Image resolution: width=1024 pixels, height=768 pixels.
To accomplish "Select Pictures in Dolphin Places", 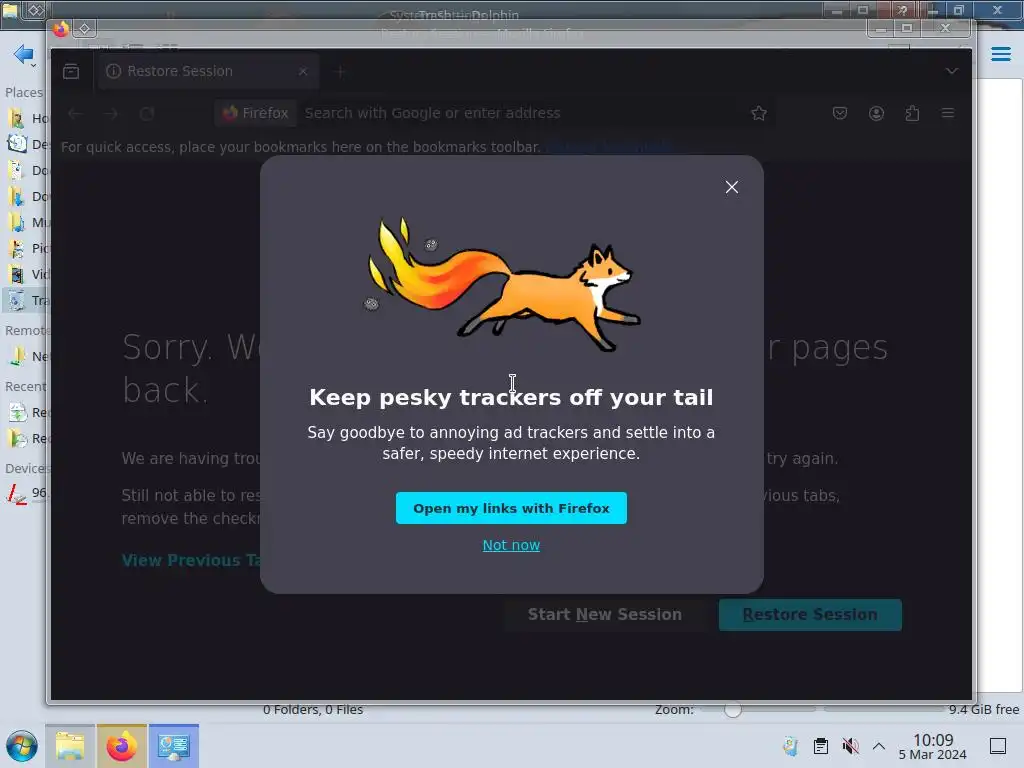I will 26,249.
